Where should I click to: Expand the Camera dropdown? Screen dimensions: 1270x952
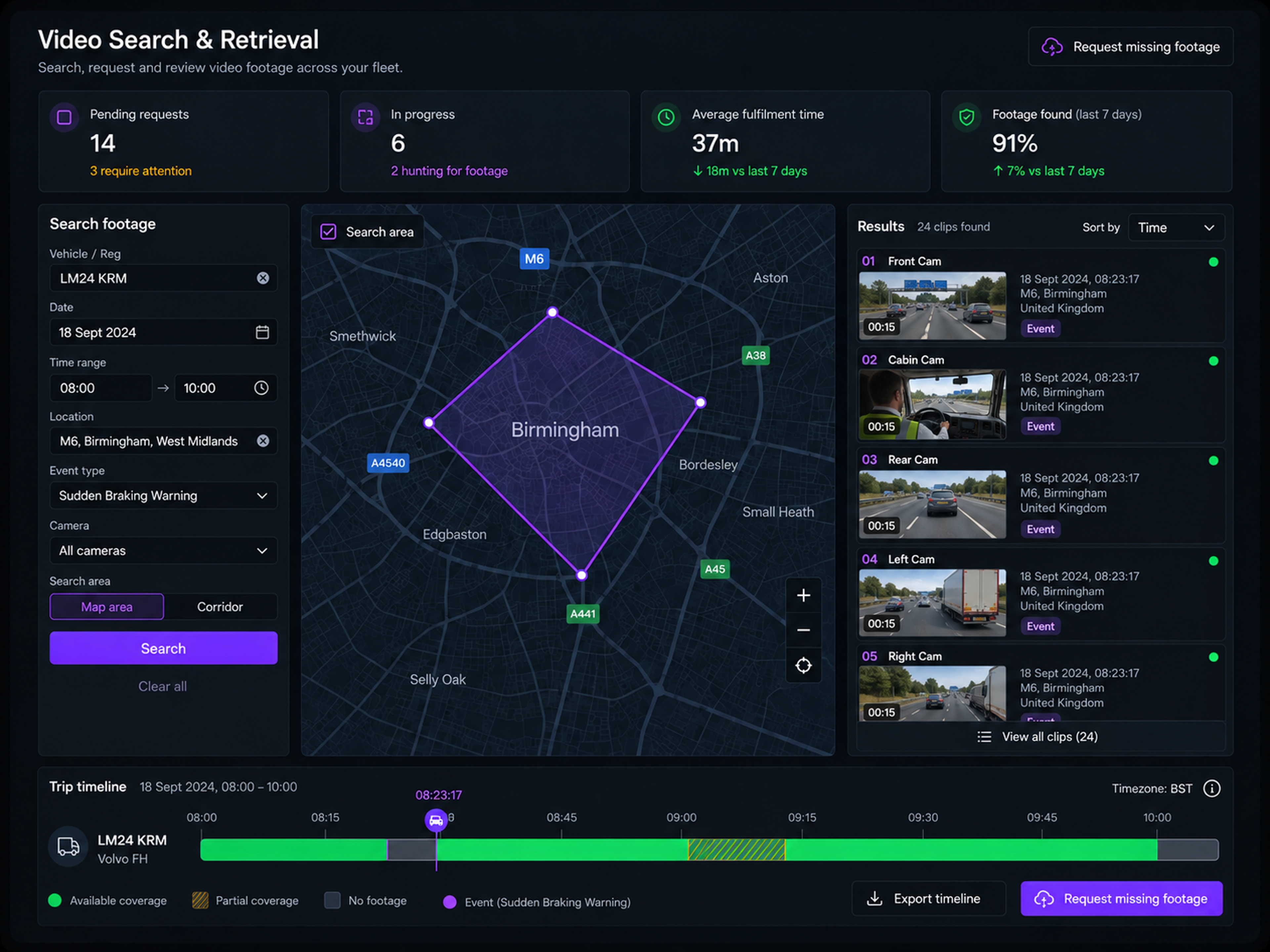[x=164, y=550]
